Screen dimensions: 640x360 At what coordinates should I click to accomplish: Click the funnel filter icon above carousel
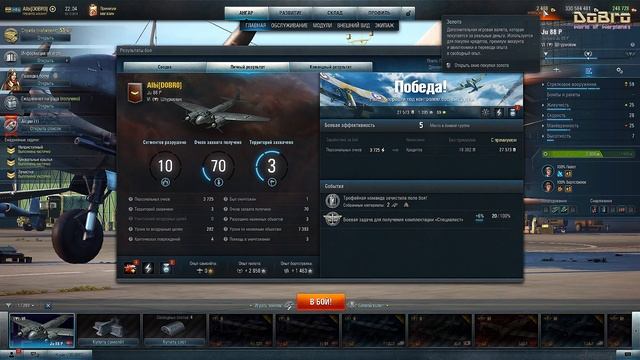tap(8, 306)
